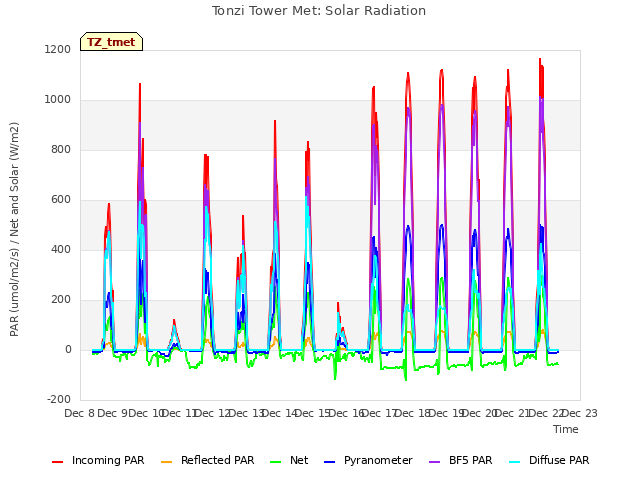Screen dimensions: 640x480
Task: Click the blue Pyranometer legend swatch
Action: point(329,462)
